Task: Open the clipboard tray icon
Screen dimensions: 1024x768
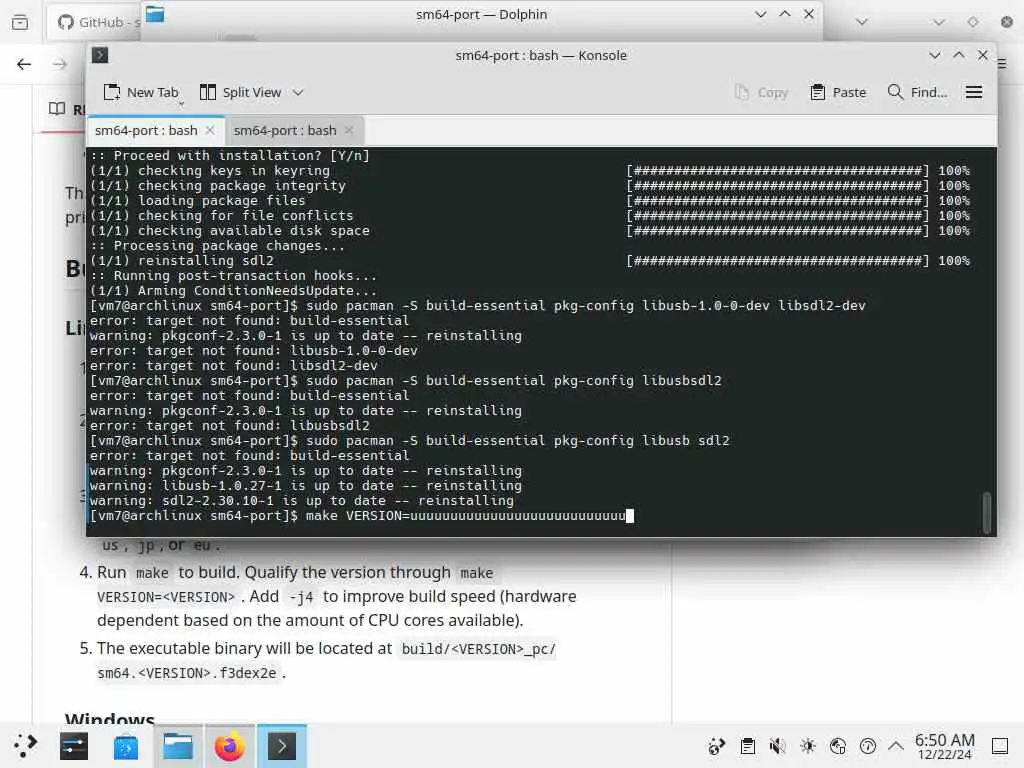Action: [x=748, y=746]
